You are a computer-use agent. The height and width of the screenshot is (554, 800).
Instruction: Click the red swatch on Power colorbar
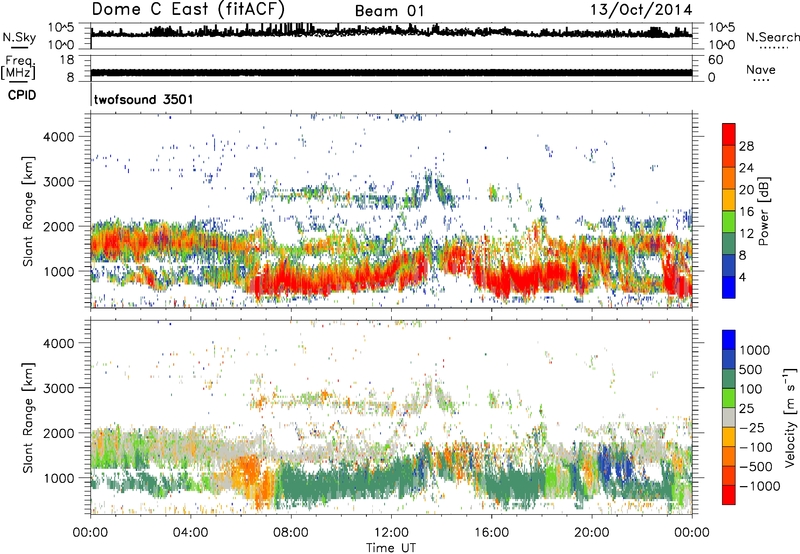tap(728, 133)
